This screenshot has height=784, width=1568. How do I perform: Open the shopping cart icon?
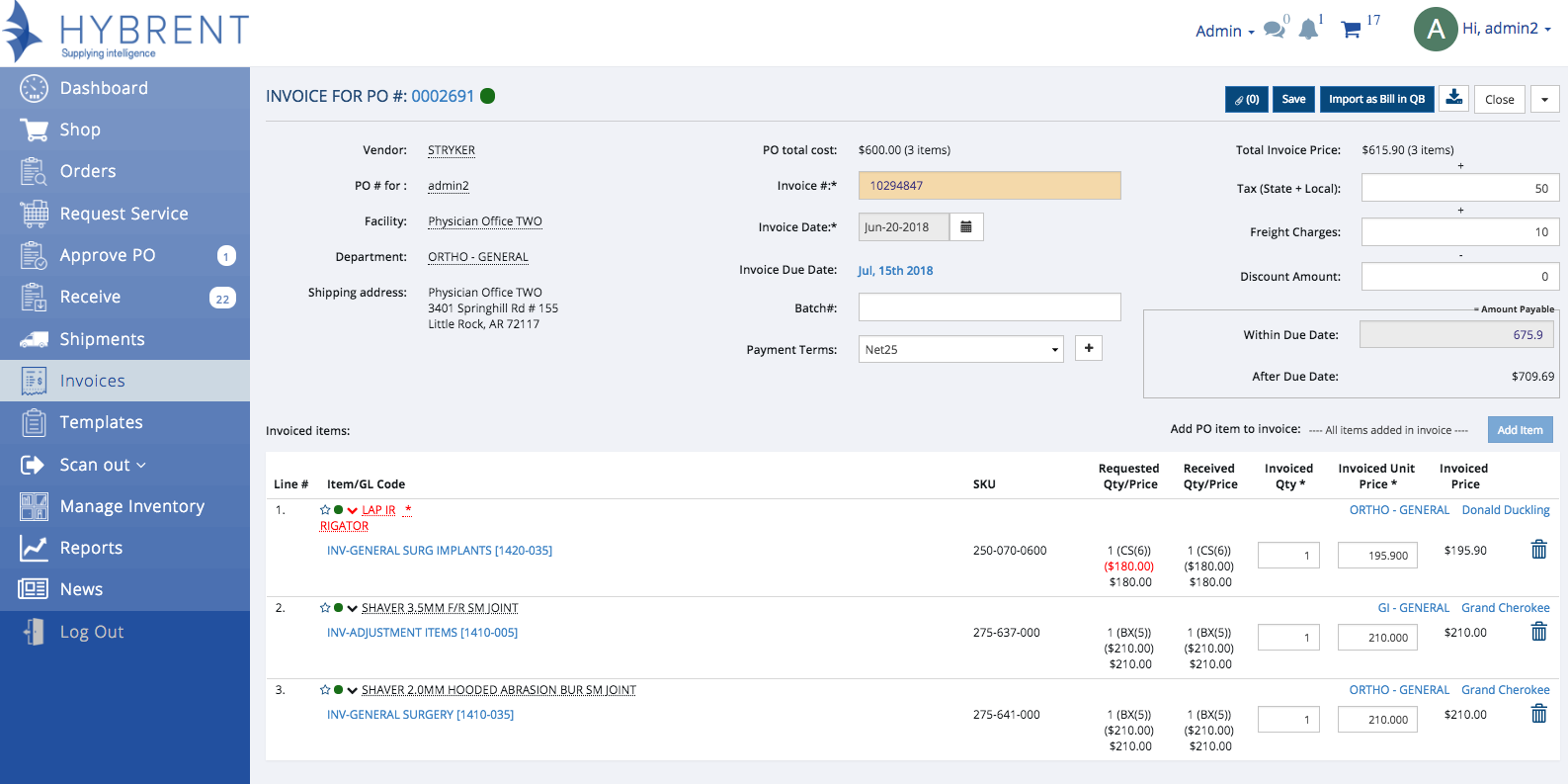[x=1351, y=30]
